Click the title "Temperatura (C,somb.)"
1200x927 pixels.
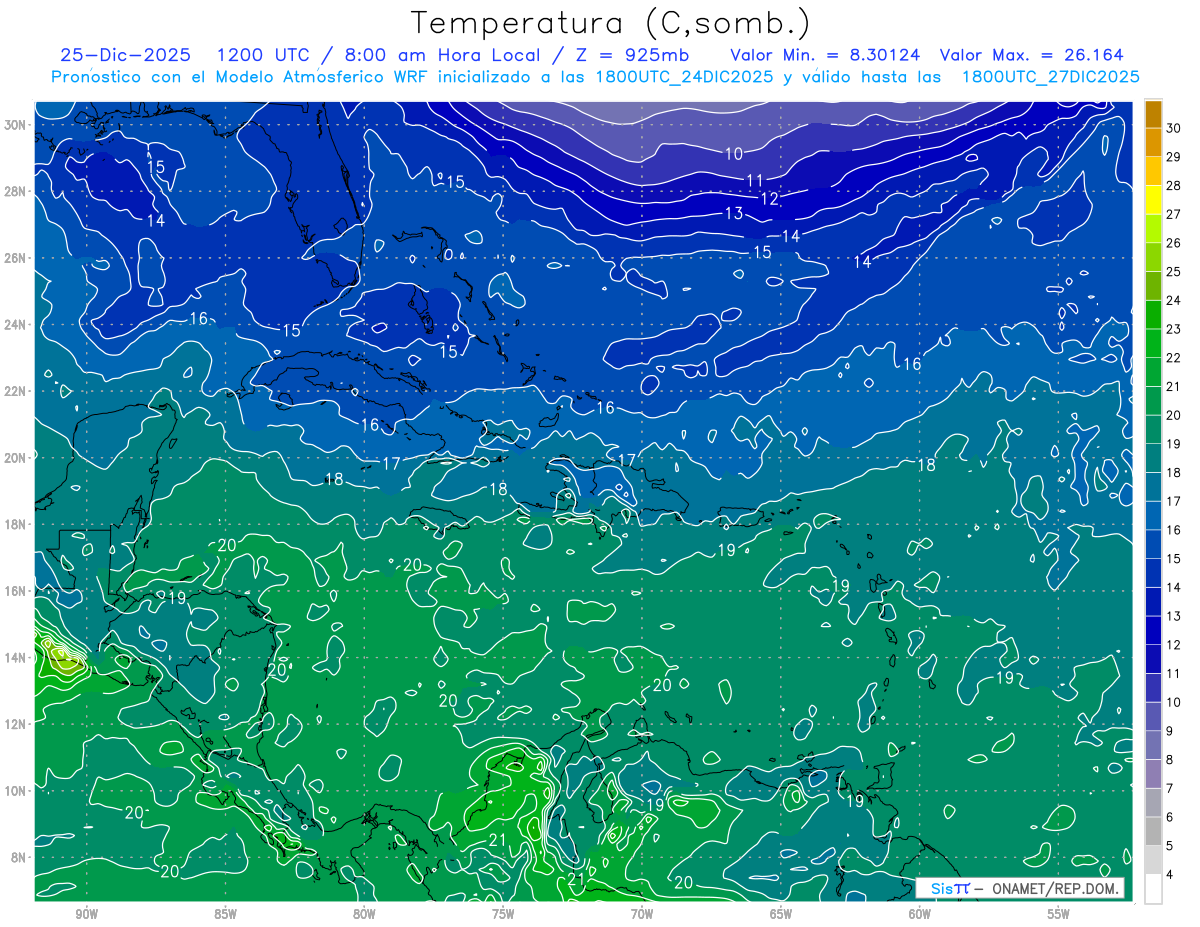point(611,23)
